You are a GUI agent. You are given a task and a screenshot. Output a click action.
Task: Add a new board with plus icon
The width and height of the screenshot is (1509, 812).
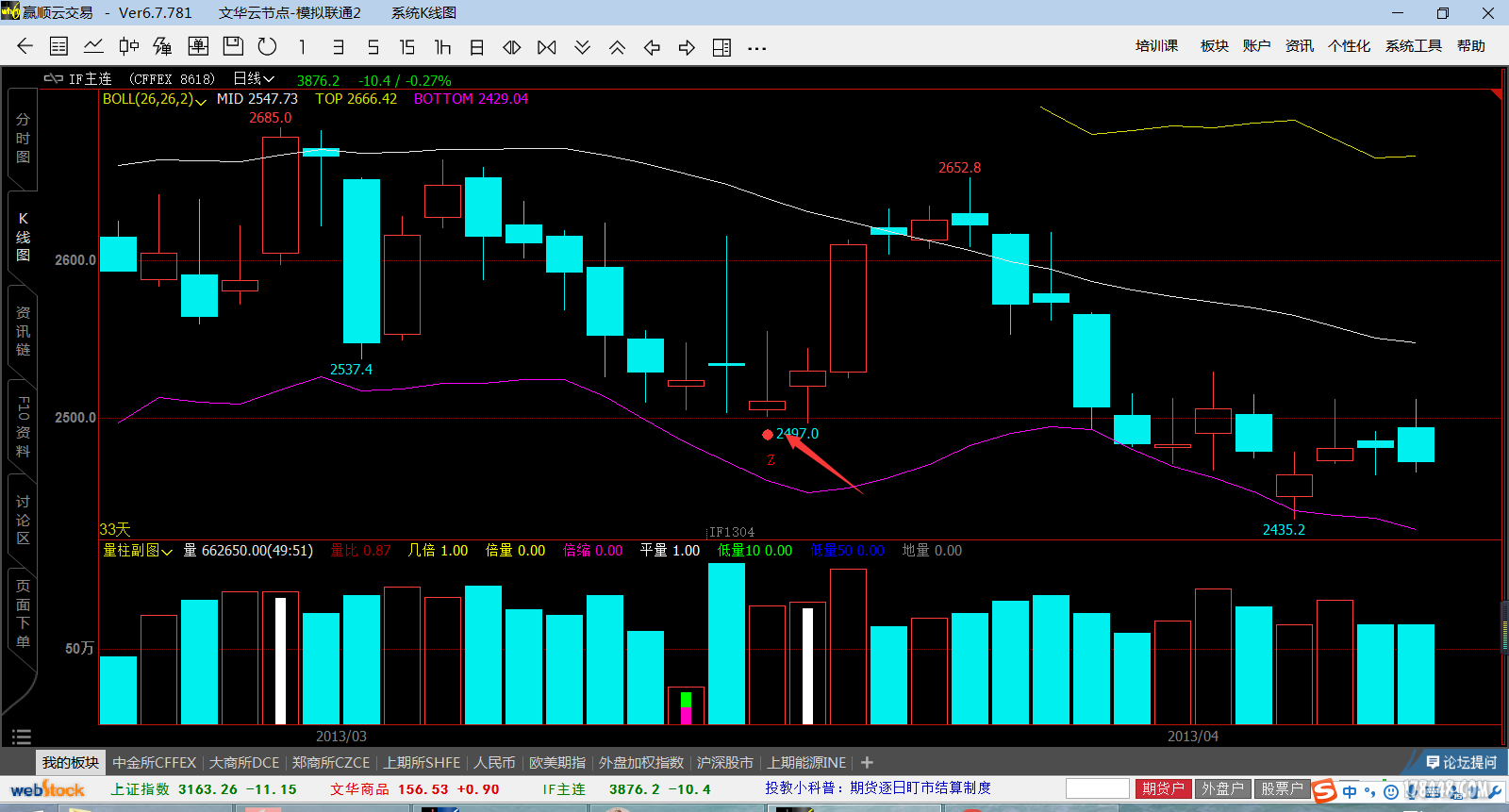(x=867, y=762)
